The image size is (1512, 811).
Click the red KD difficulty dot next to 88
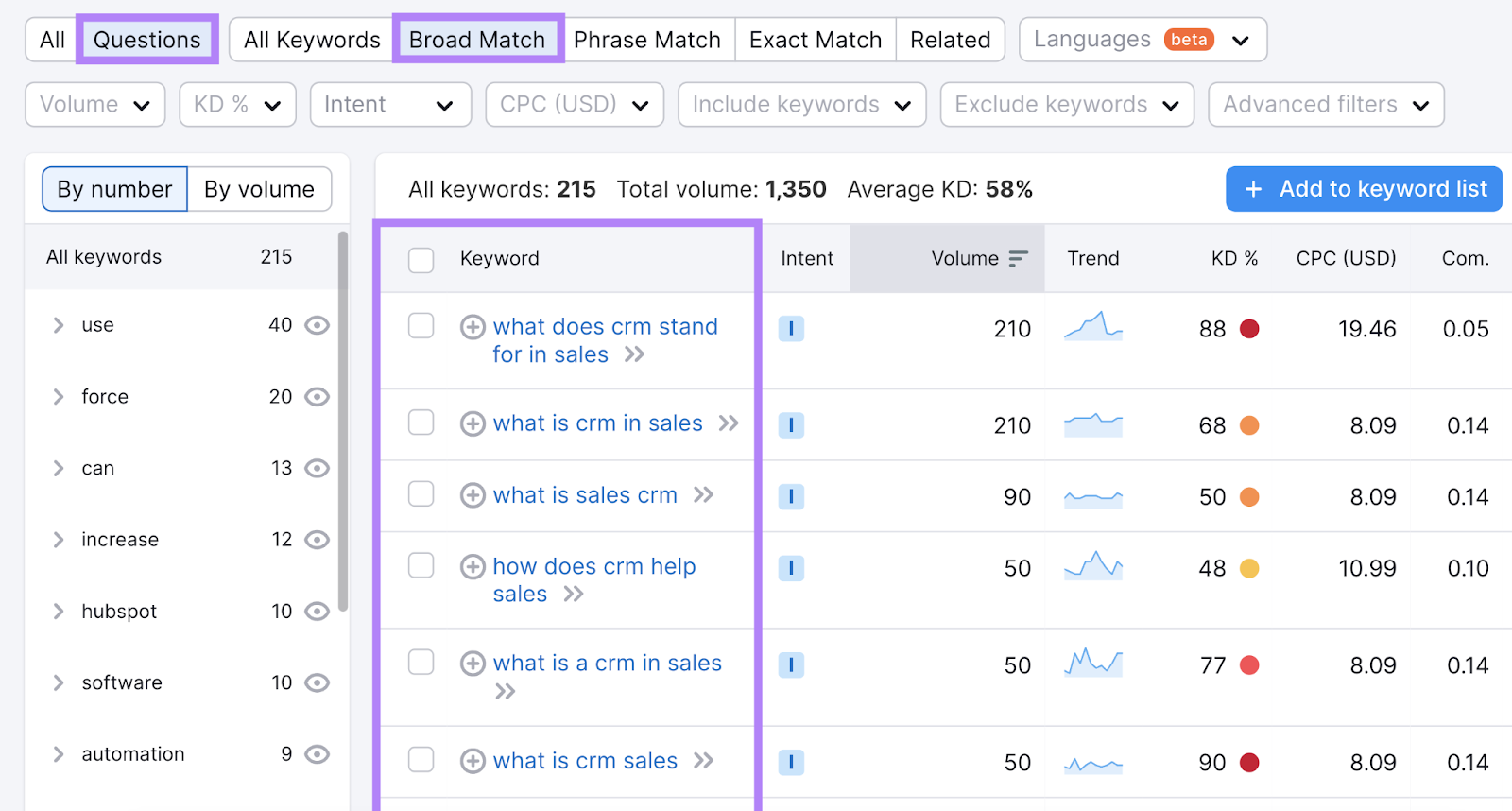tap(1250, 328)
